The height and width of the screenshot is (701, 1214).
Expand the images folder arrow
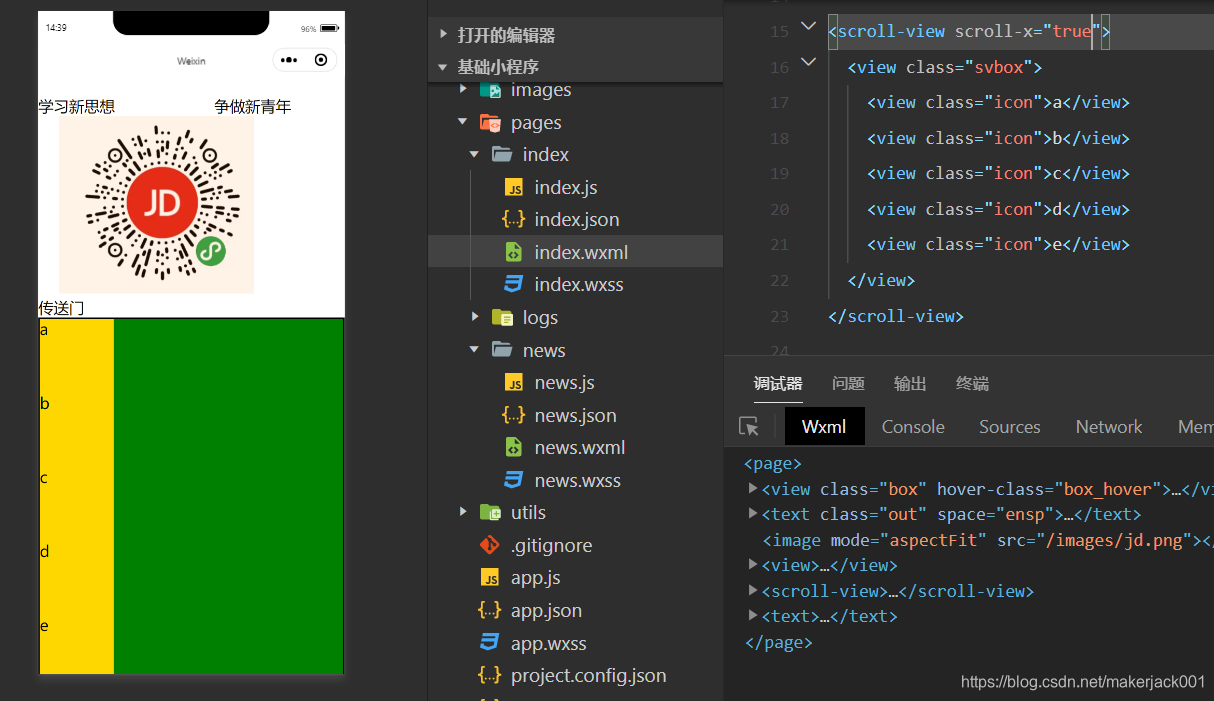pyautogui.click(x=463, y=90)
